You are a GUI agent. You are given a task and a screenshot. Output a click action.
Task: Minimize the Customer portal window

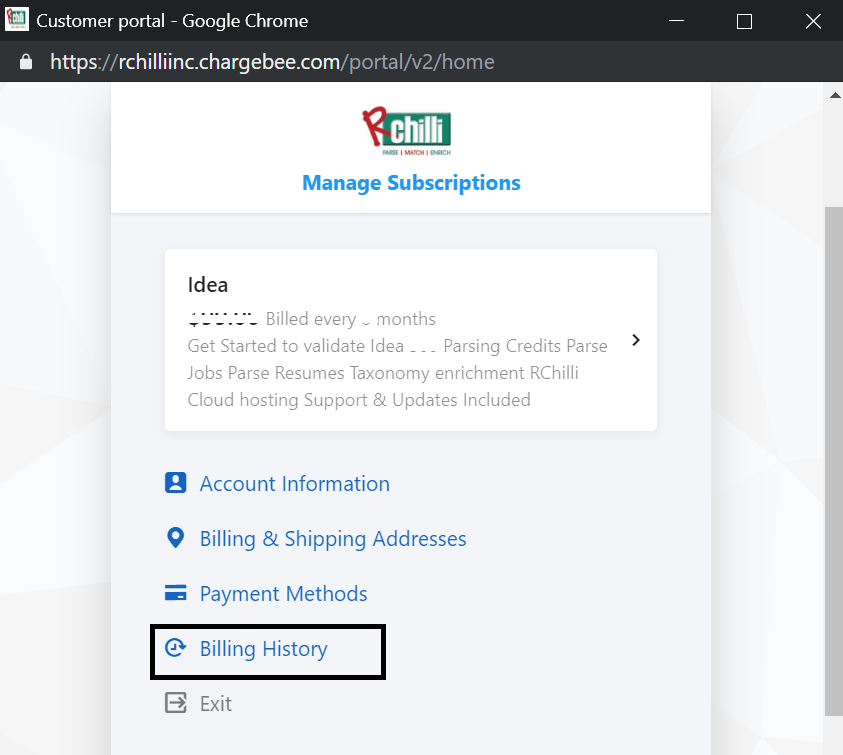pyautogui.click(x=676, y=21)
